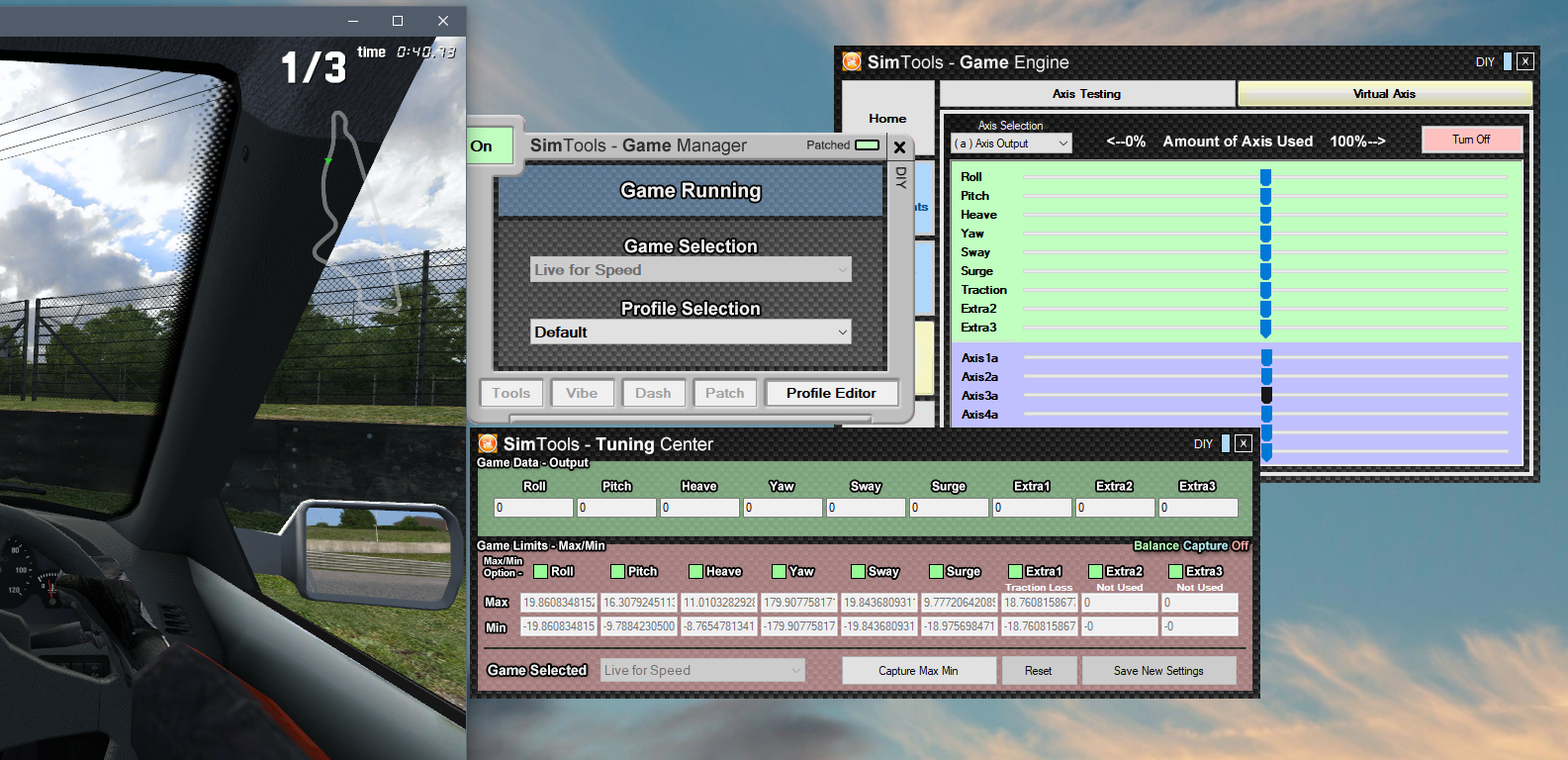Click the Reset button in Tuning Center

coord(1038,670)
